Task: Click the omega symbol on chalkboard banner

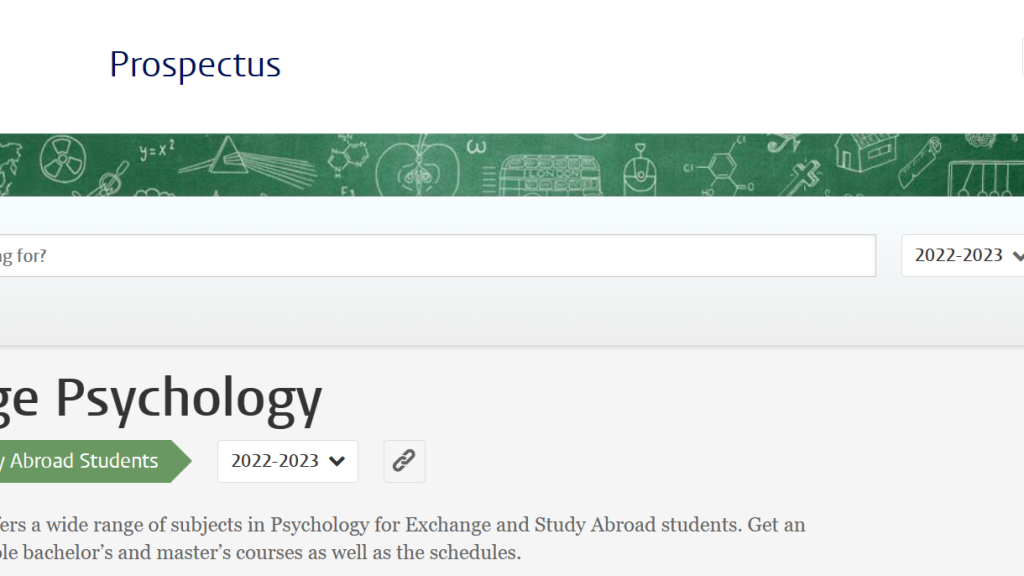Action: (x=476, y=147)
